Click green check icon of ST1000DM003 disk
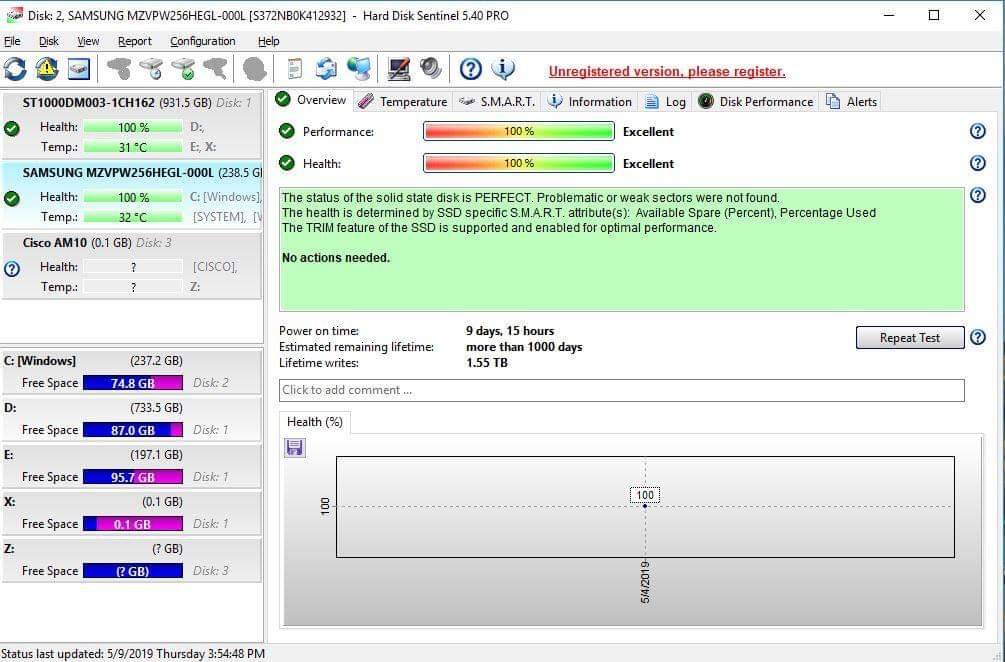This screenshot has width=1005, height=662. (x=12, y=129)
